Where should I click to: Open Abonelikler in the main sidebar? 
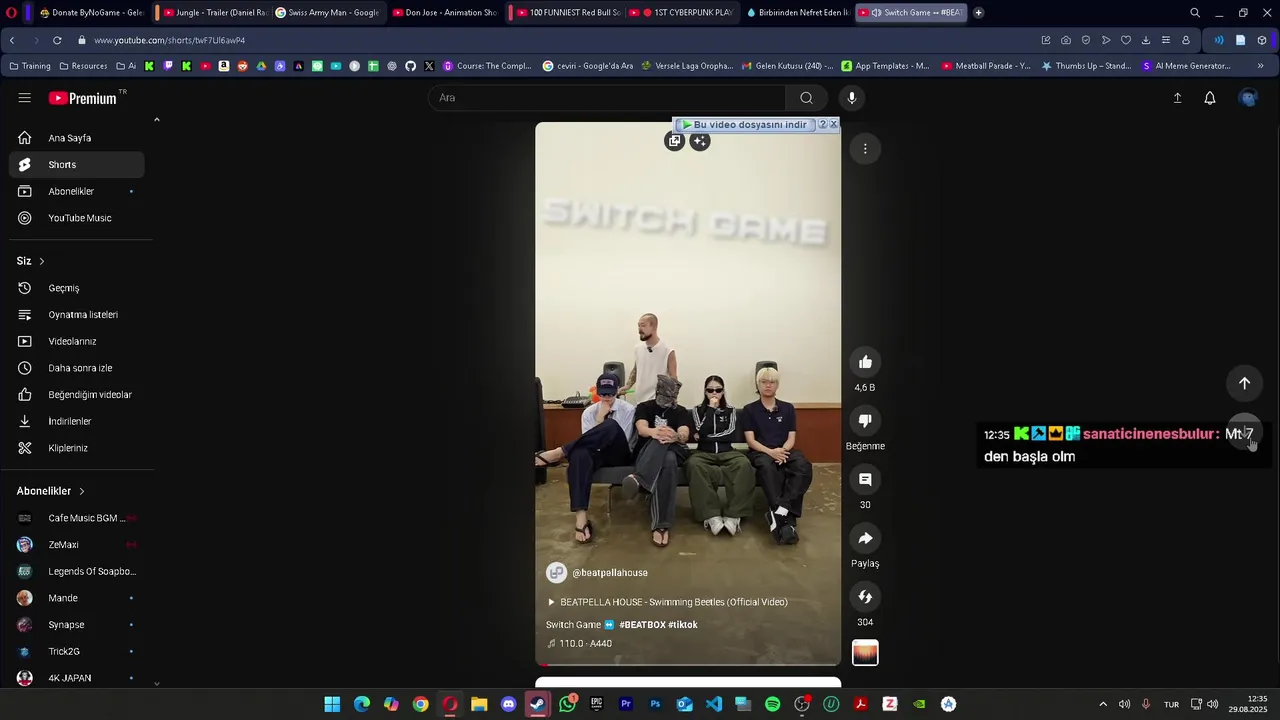point(77,191)
